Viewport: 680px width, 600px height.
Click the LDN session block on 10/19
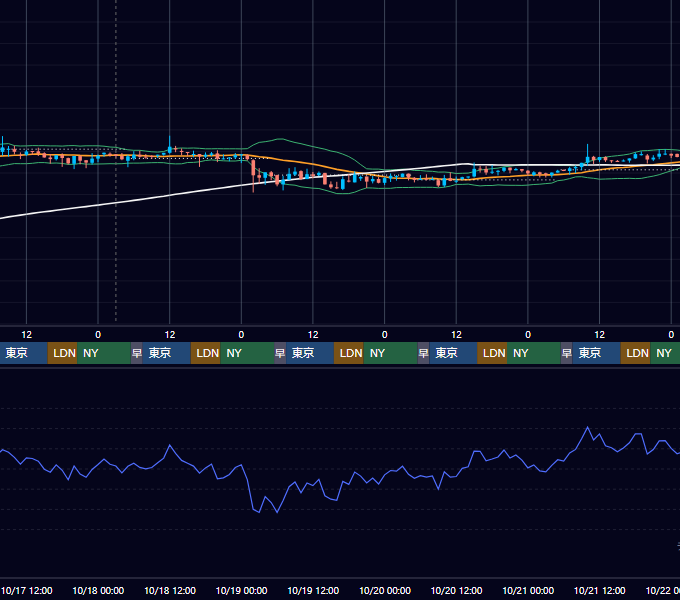click(349, 353)
